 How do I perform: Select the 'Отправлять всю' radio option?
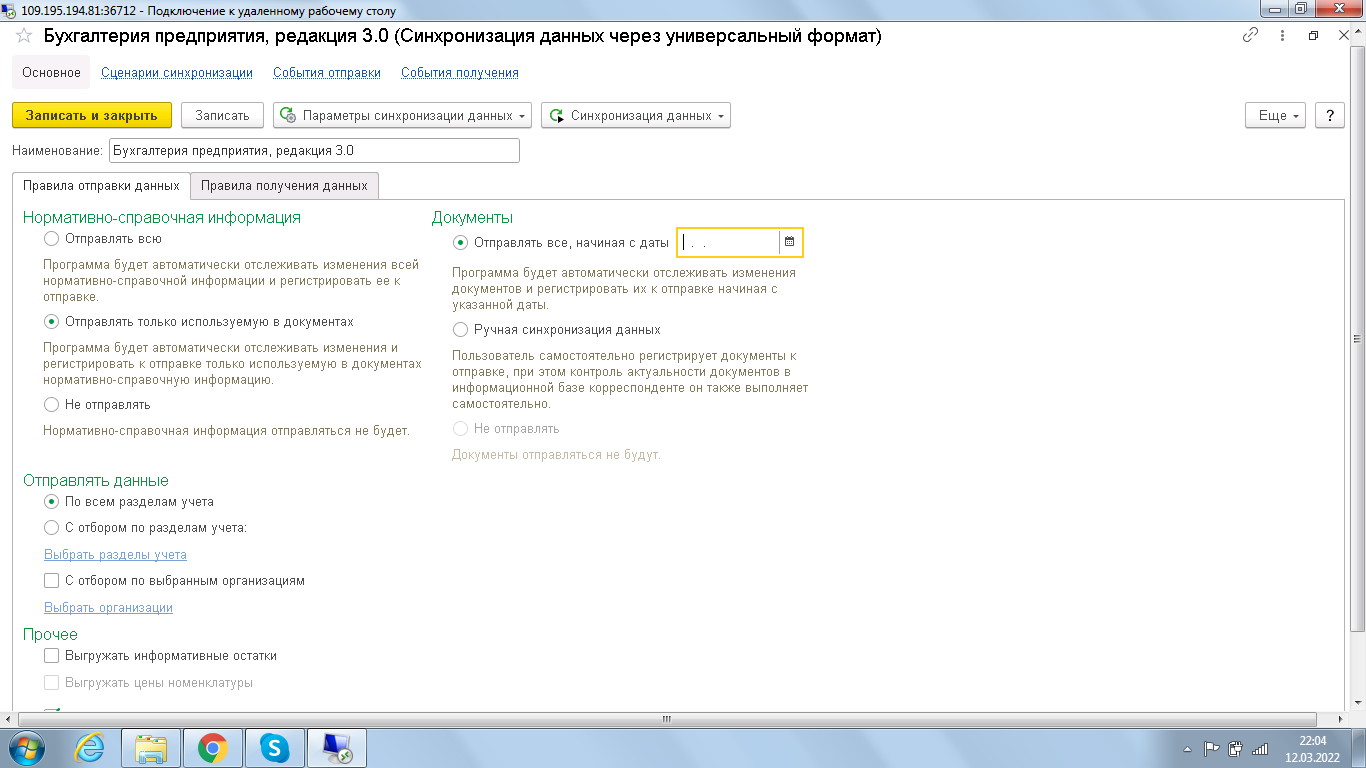[x=52, y=239]
